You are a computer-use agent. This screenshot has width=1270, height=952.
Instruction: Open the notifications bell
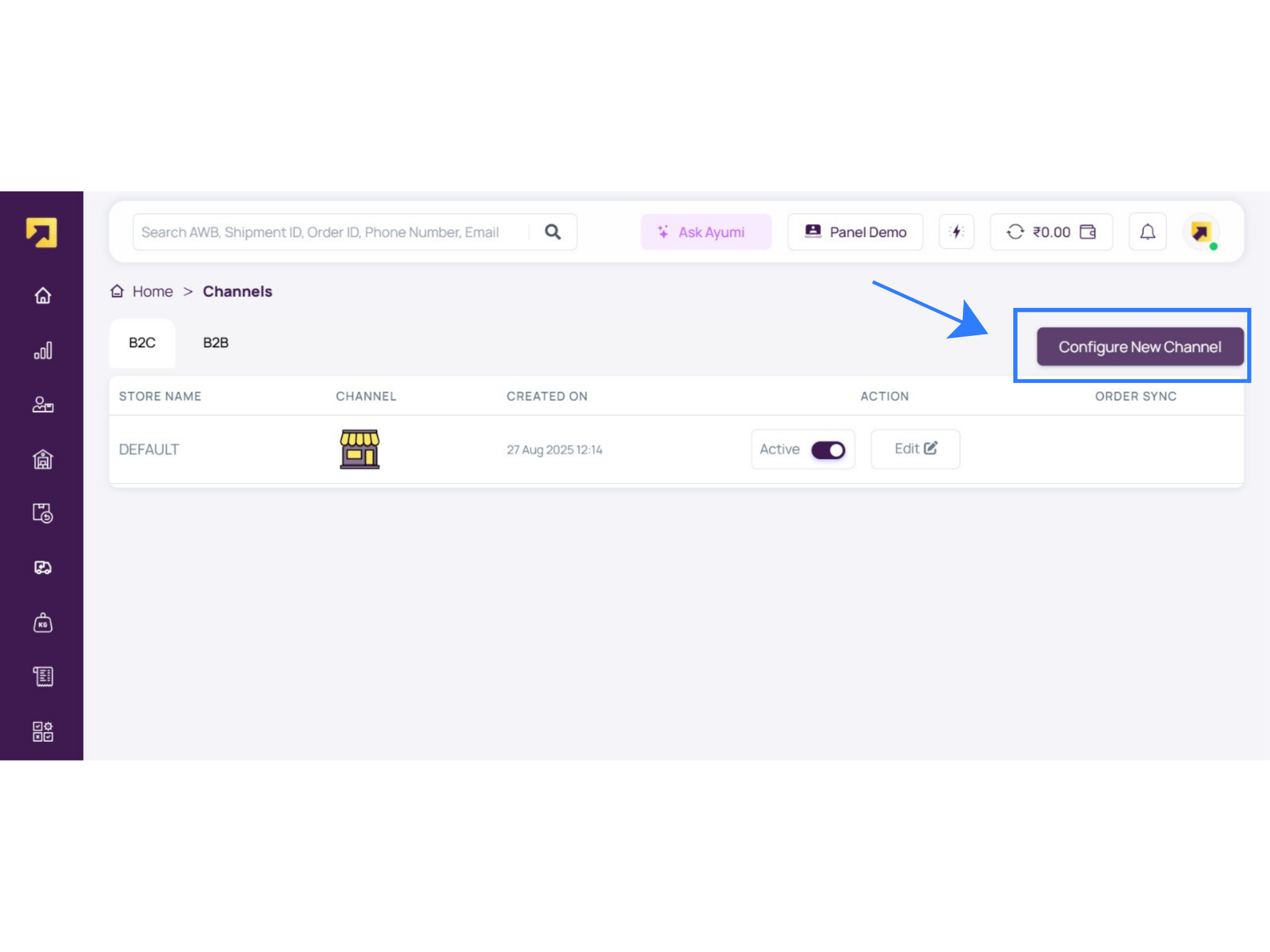click(1147, 232)
